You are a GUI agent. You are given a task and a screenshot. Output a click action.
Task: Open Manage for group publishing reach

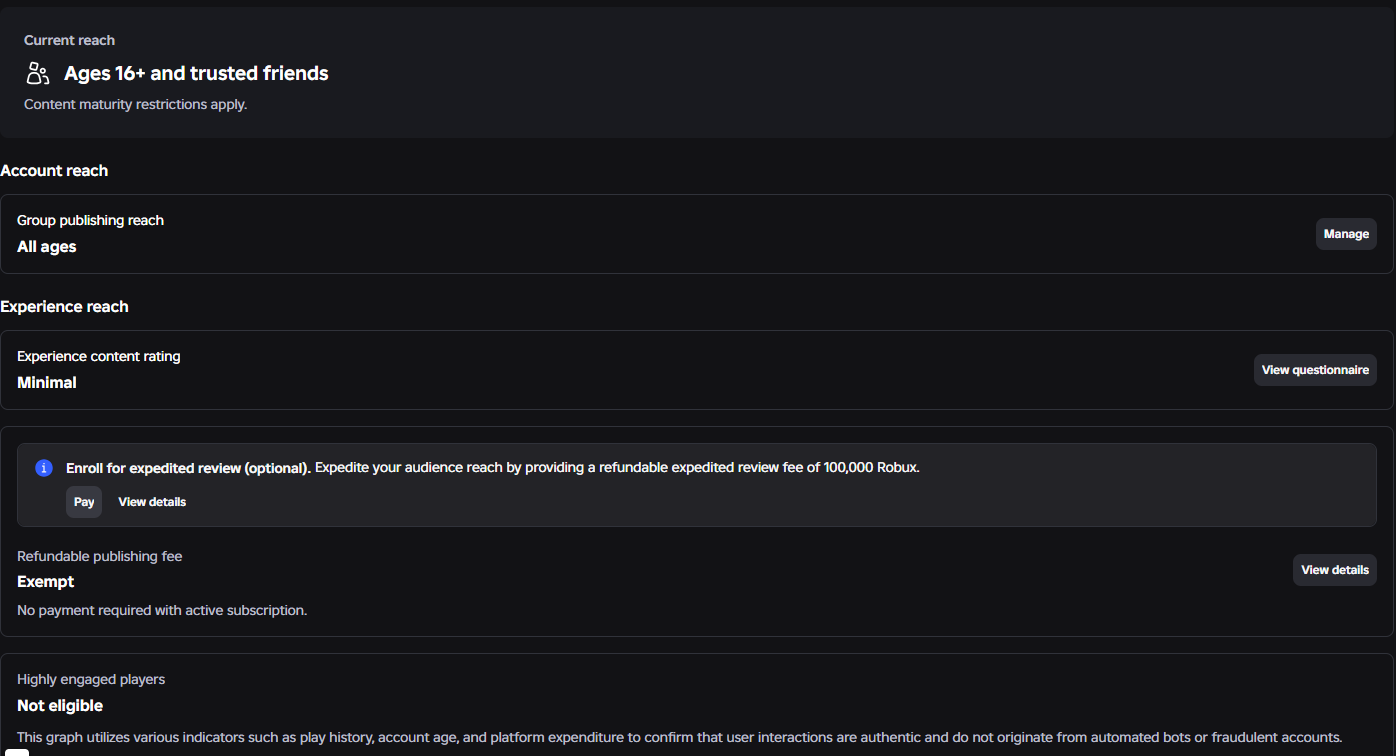pyautogui.click(x=1346, y=234)
